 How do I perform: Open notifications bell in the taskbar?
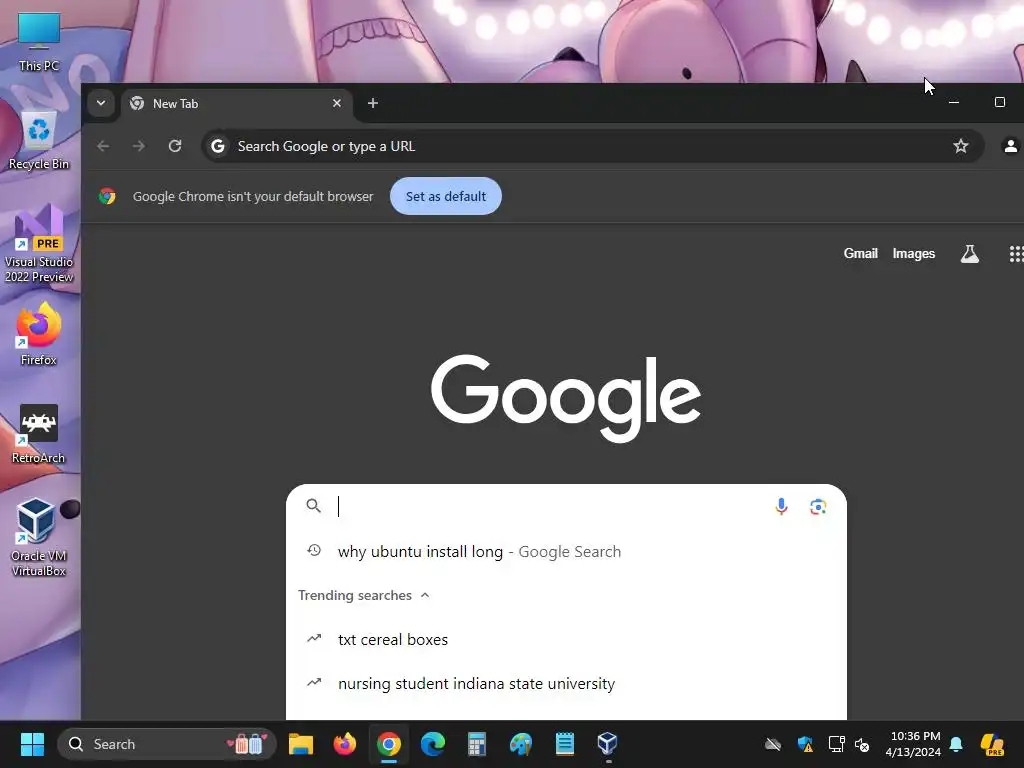(x=956, y=744)
